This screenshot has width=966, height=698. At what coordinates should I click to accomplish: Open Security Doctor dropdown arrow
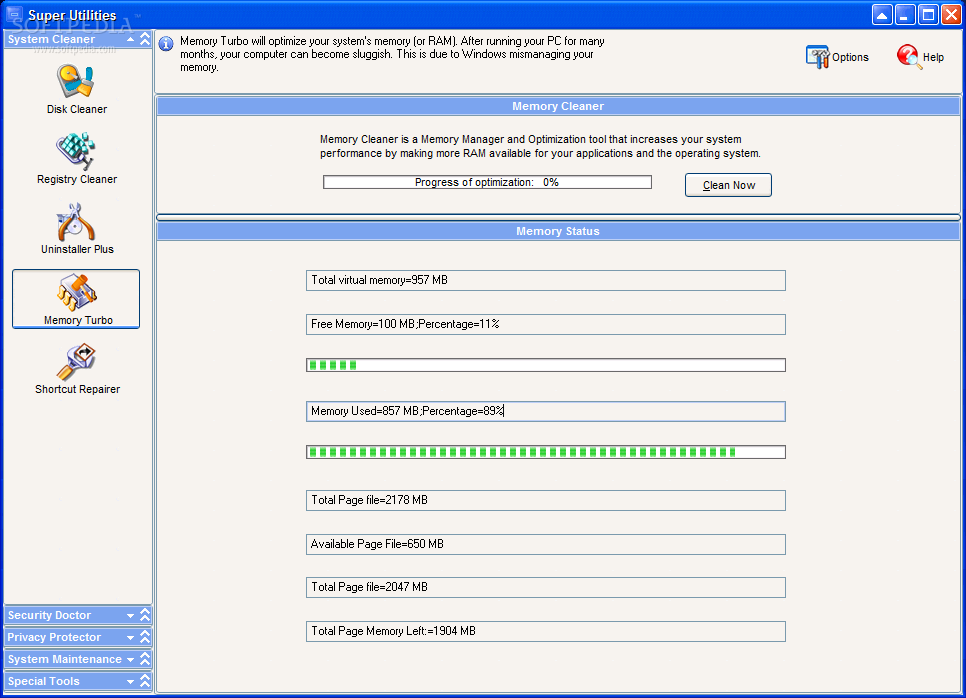click(131, 615)
